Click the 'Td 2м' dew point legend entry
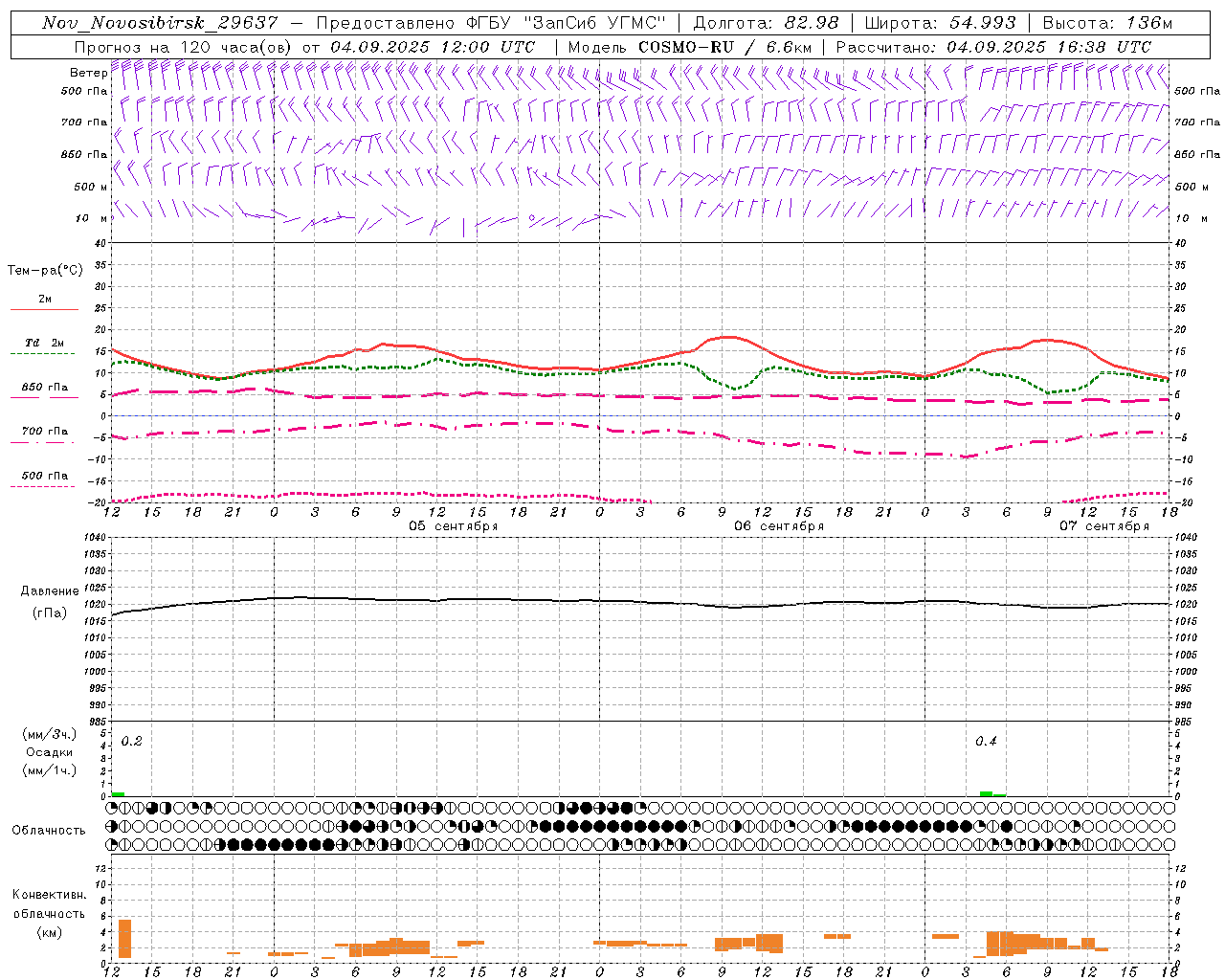 45,343
